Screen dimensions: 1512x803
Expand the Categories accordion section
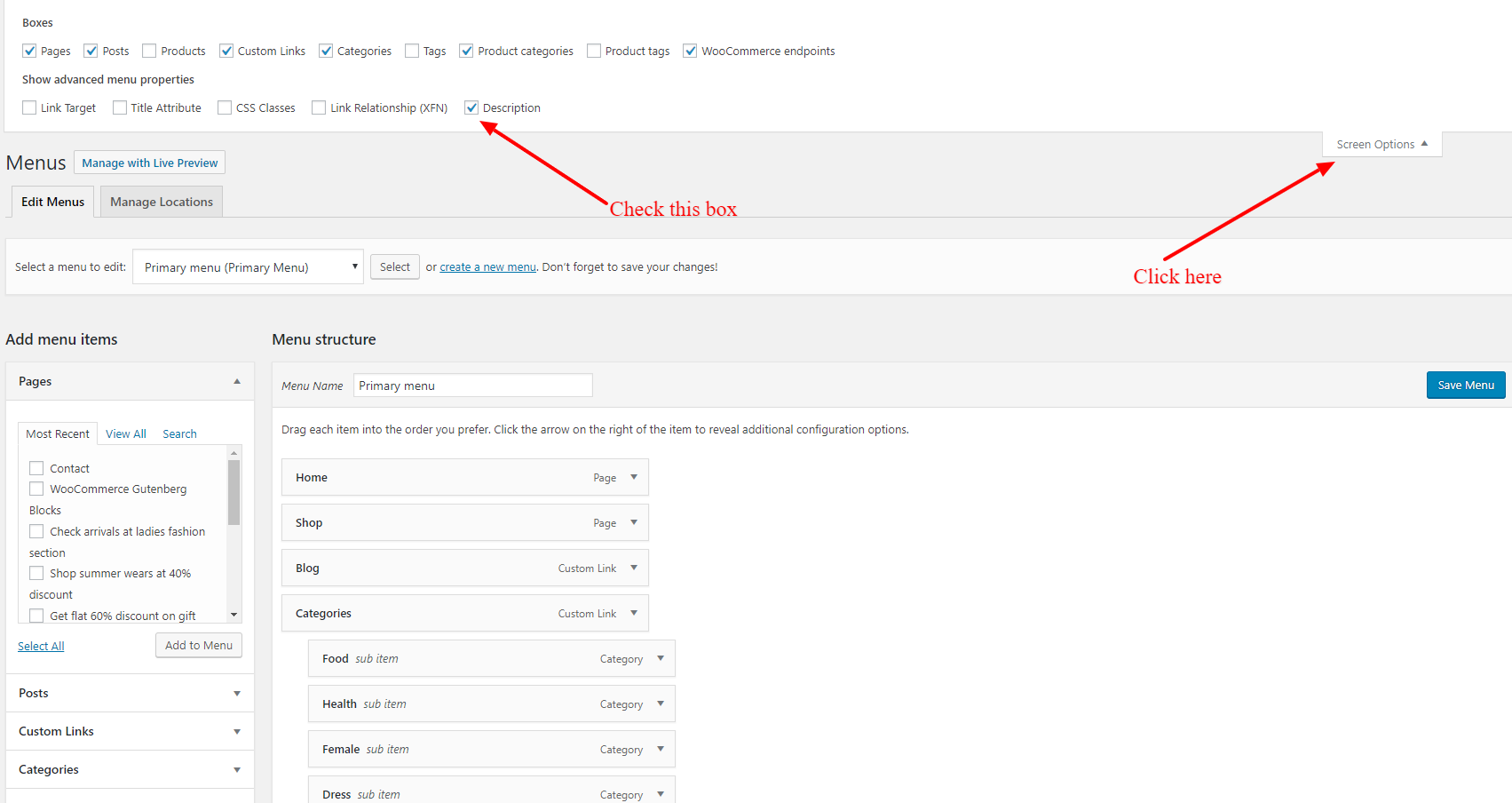pyautogui.click(x=130, y=769)
